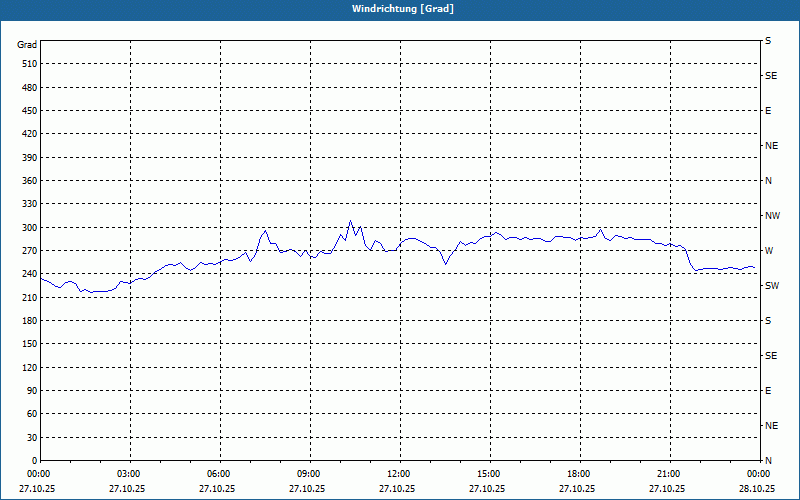The width and height of the screenshot is (800, 500).
Task: Click the 09:00 time axis label
Action: [x=309, y=473]
